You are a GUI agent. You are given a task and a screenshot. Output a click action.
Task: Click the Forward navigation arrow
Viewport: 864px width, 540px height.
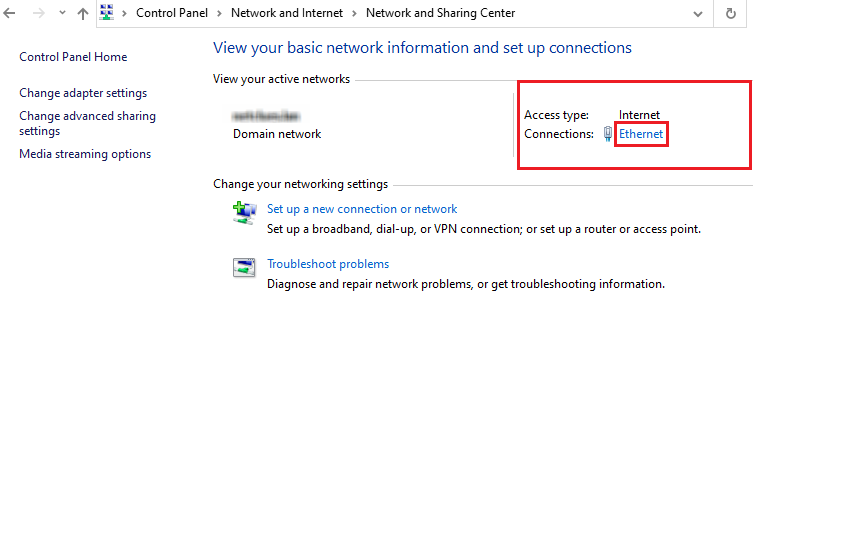(39, 13)
